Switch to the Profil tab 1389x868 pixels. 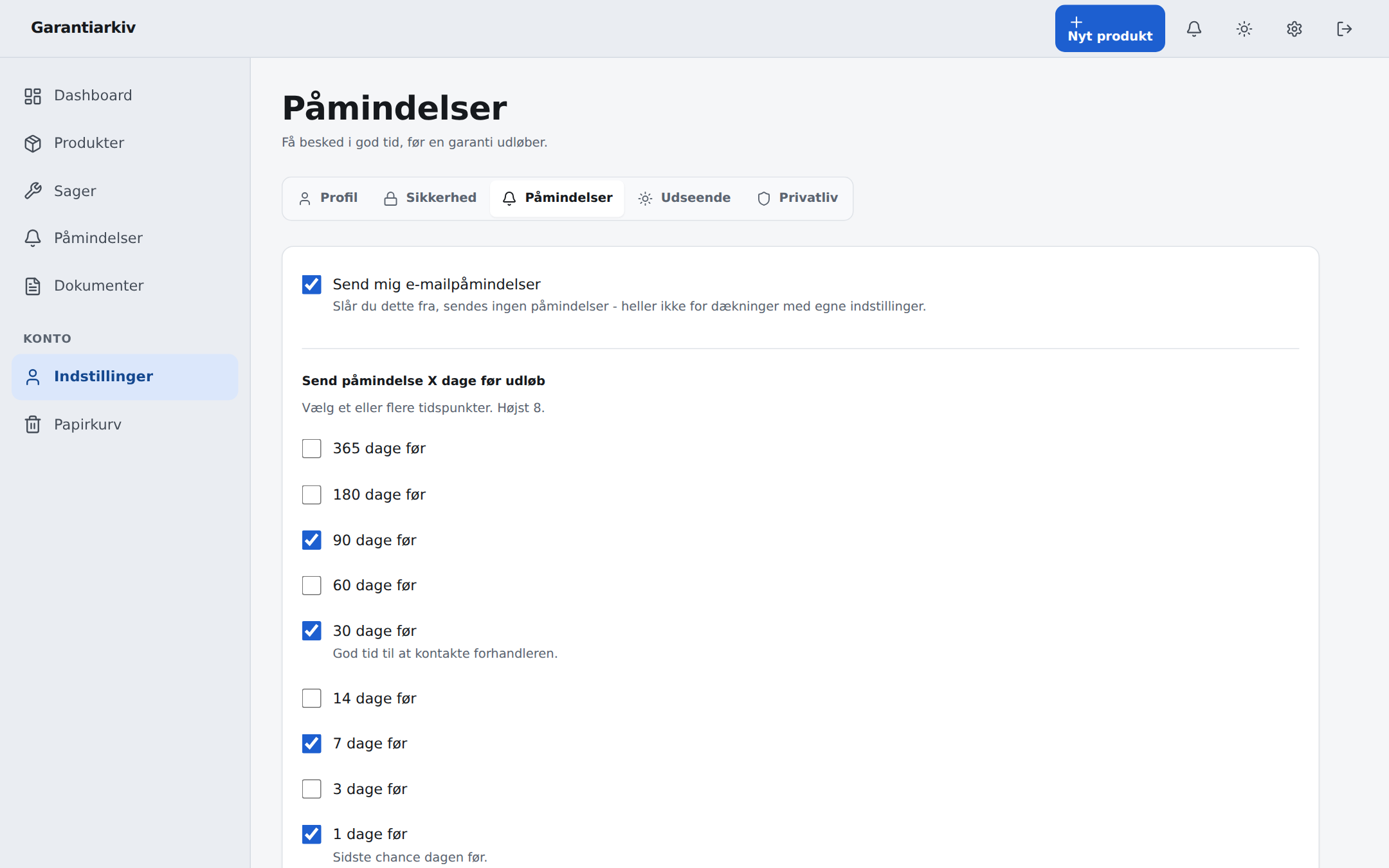coord(328,198)
